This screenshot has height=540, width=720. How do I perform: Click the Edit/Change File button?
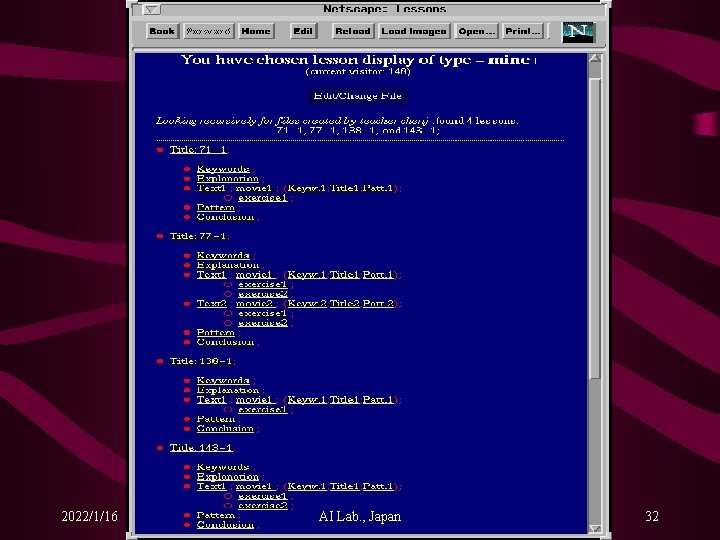click(x=357, y=96)
